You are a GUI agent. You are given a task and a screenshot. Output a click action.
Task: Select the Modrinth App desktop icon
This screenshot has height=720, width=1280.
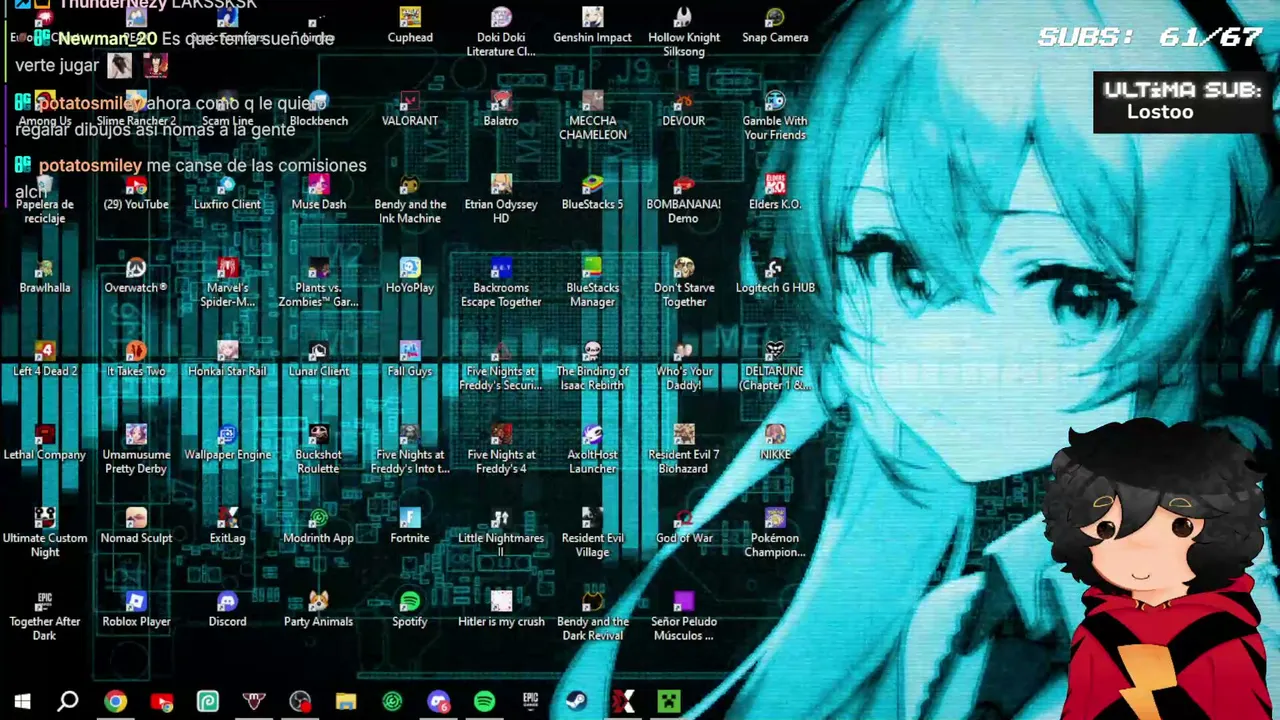click(319, 526)
